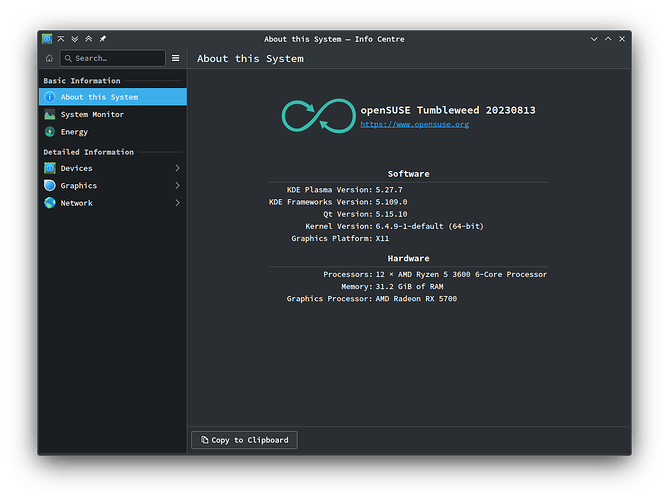Open the https://www.opensuse.org link

pyautogui.click(x=415, y=124)
